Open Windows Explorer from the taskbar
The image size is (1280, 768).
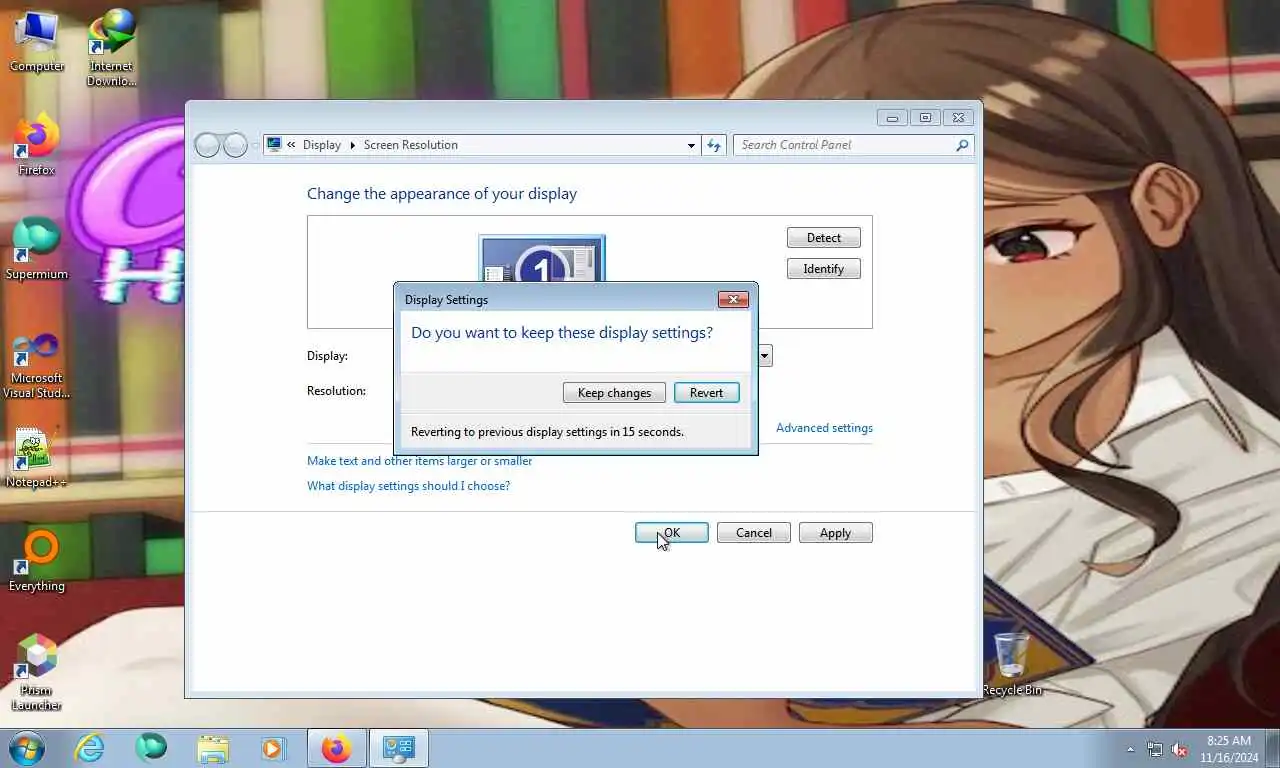(213, 748)
